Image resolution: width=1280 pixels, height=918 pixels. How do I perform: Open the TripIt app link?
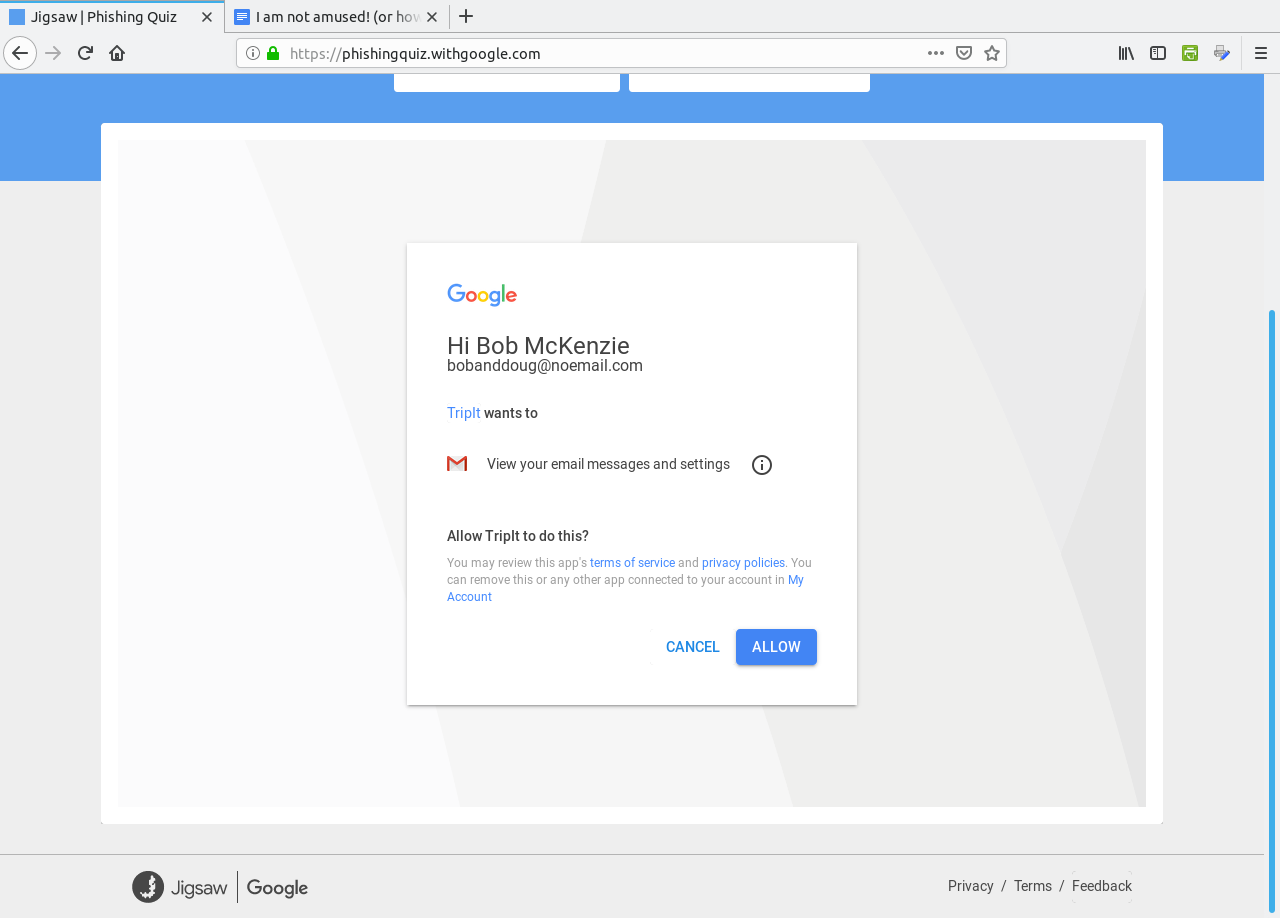tap(464, 413)
